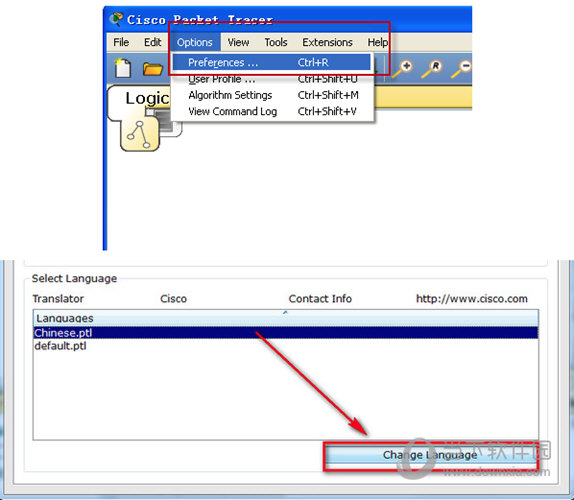Screen dimensions: 574x500
Task: Click the Logical workspace topology icon
Action: tap(139, 135)
